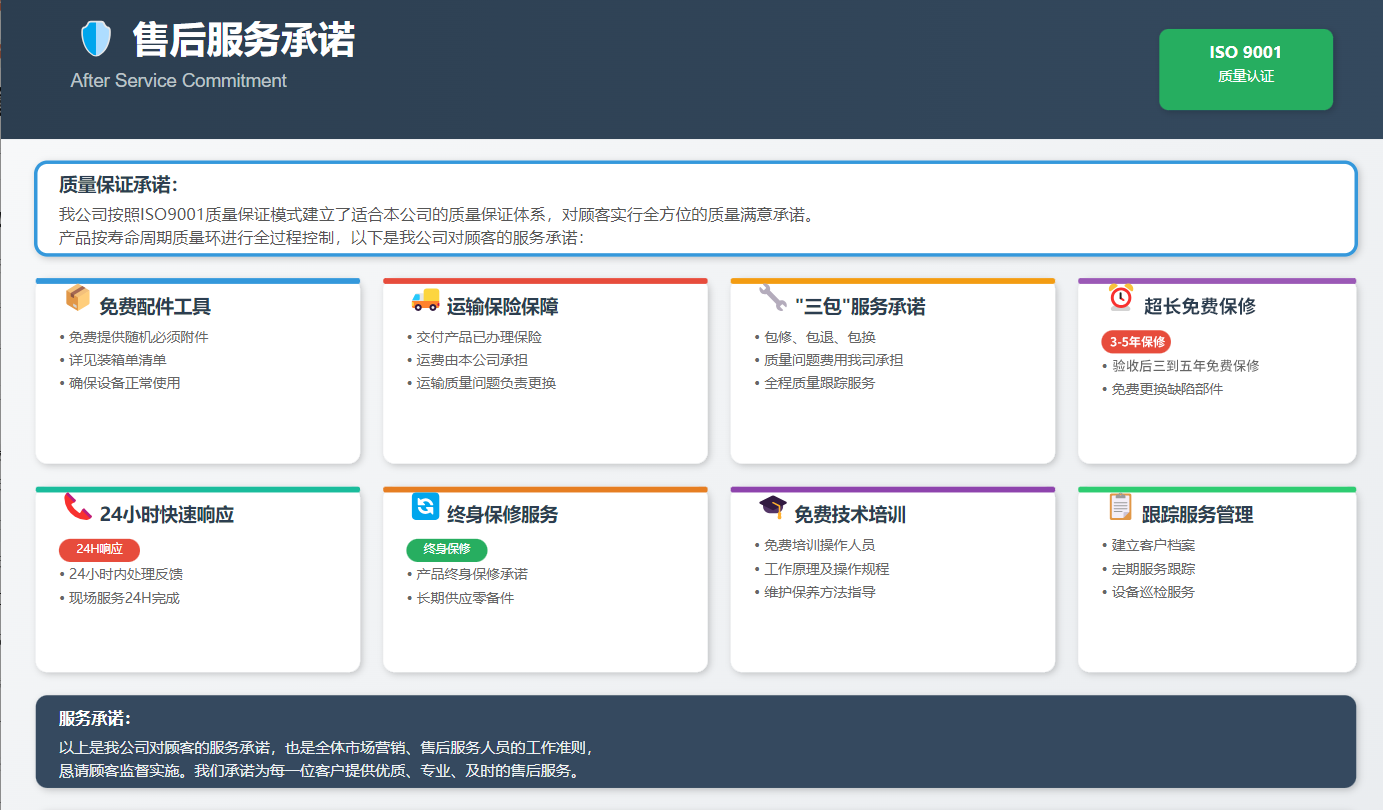Click the blue refresh icon for 终身保修服务
The width and height of the screenshot is (1383, 810).
[425, 506]
